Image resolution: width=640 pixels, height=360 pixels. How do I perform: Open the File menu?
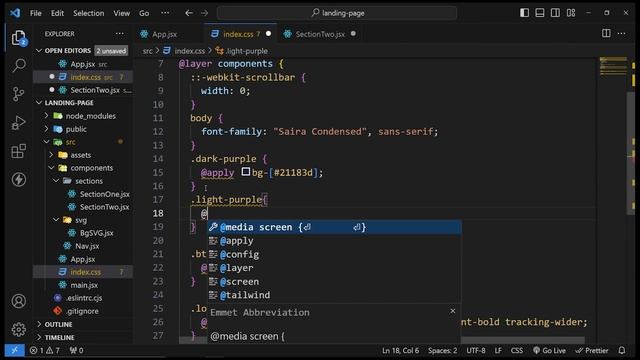click(x=36, y=13)
